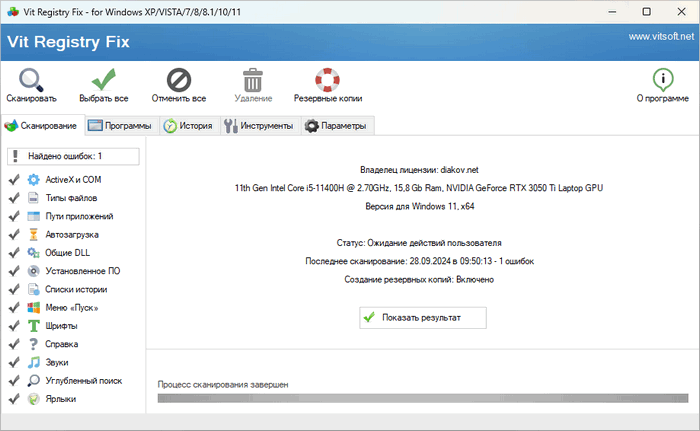Click the Шрифты green T icon

(33, 326)
